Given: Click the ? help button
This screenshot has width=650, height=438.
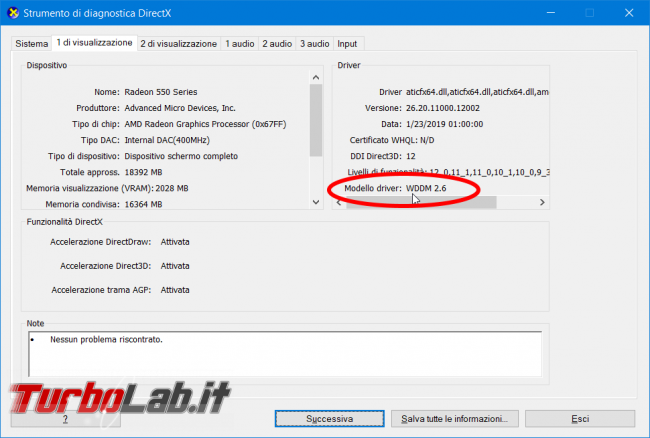Looking at the screenshot, I should (x=65, y=419).
